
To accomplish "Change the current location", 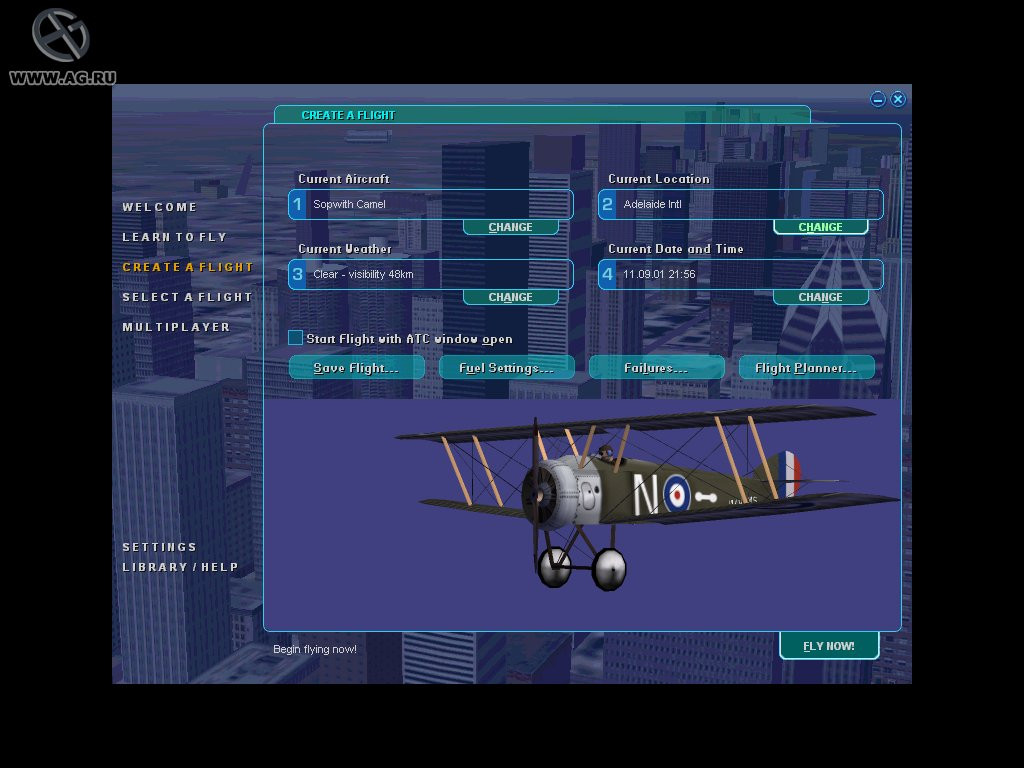I will coord(821,227).
